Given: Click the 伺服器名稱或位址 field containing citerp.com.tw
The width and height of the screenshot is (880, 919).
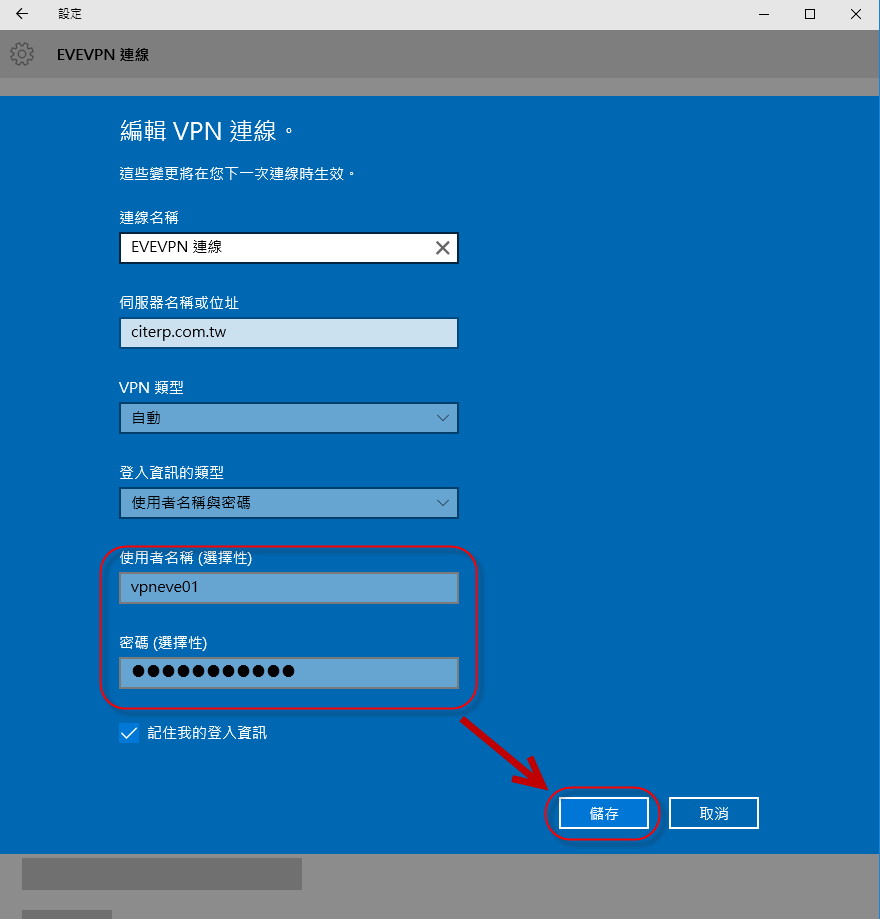Looking at the screenshot, I should point(288,333).
